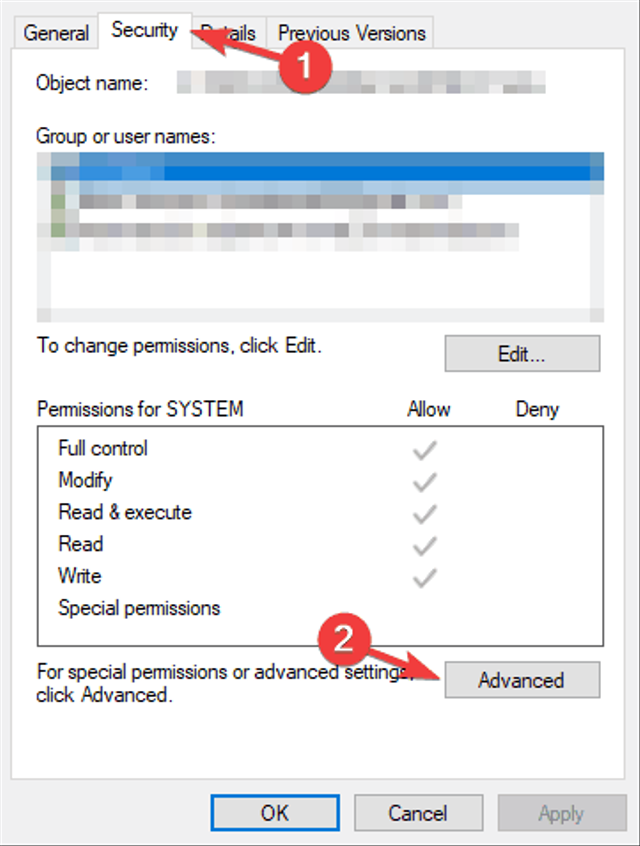Click the Read Allow checkmark

coord(425,546)
